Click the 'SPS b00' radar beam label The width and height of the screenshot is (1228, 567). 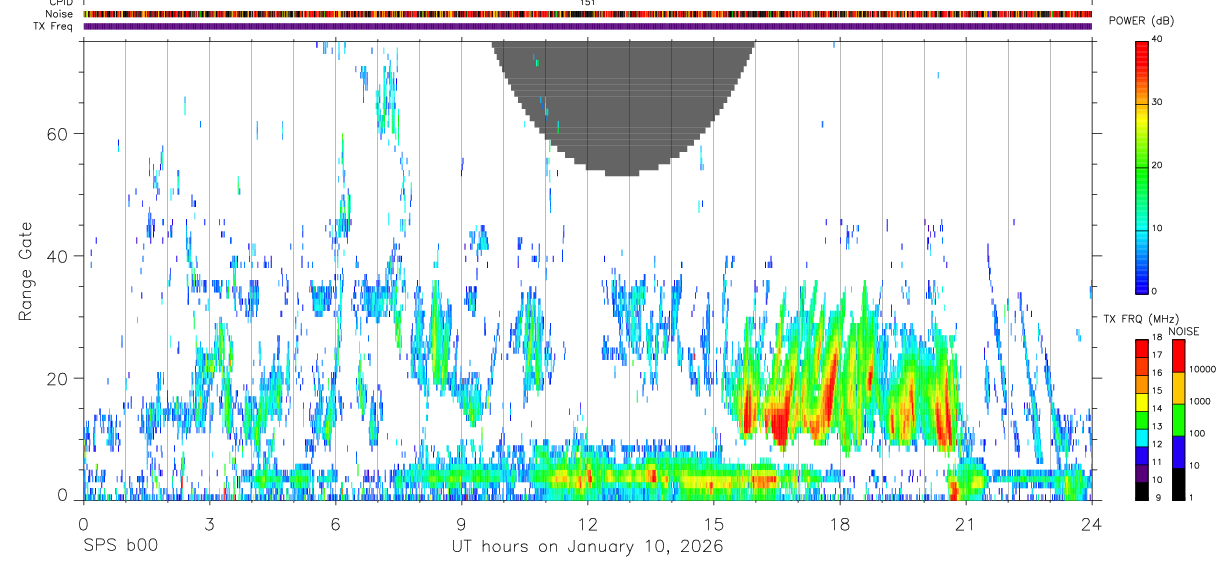click(120, 546)
